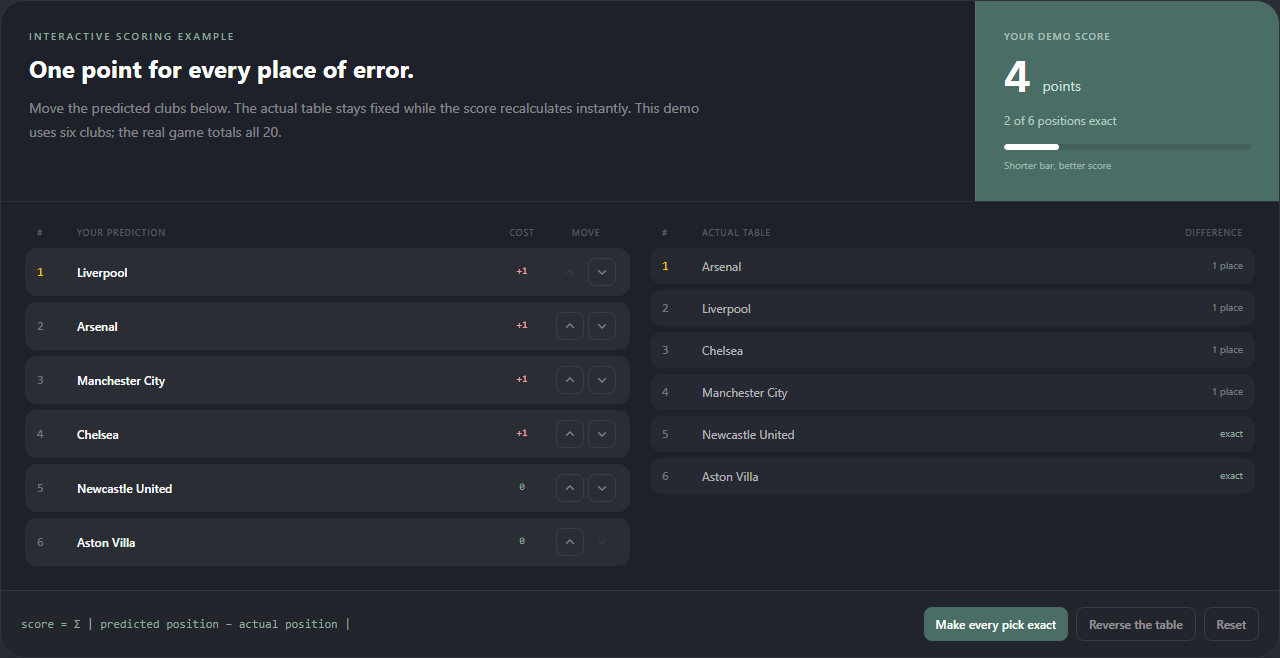Select Arsenal in Your Prediction list
Viewport: 1280px width, 658px height.
pyautogui.click(x=327, y=326)
